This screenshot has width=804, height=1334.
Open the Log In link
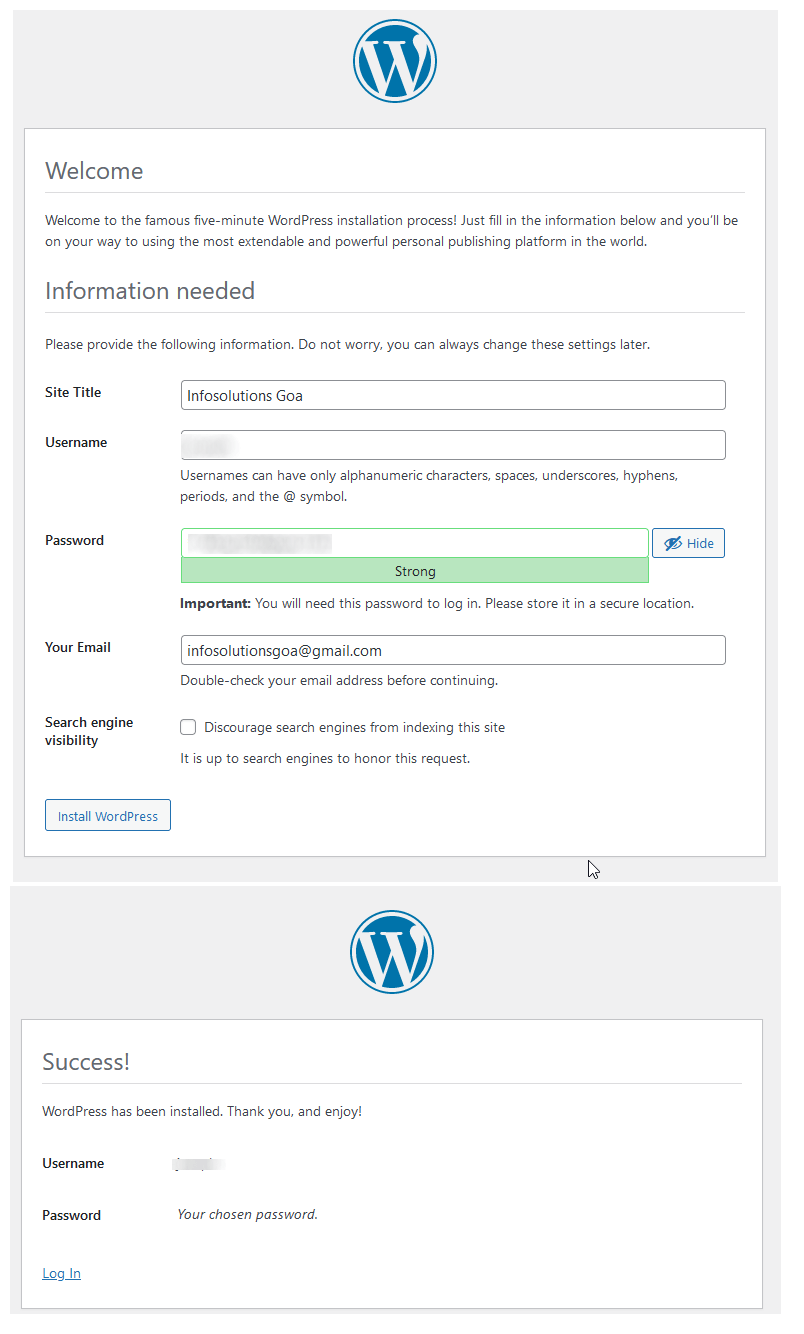[61, 1273]
